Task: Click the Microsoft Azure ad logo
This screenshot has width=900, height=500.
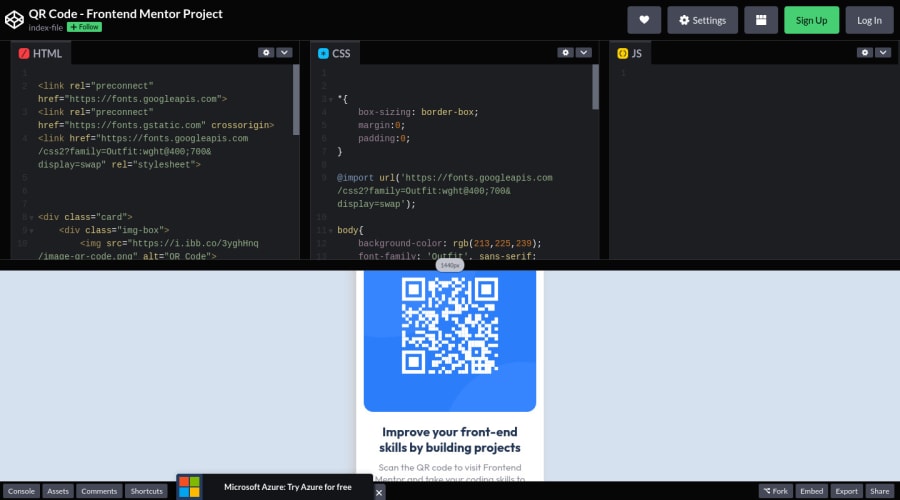Action: [189, 487]
